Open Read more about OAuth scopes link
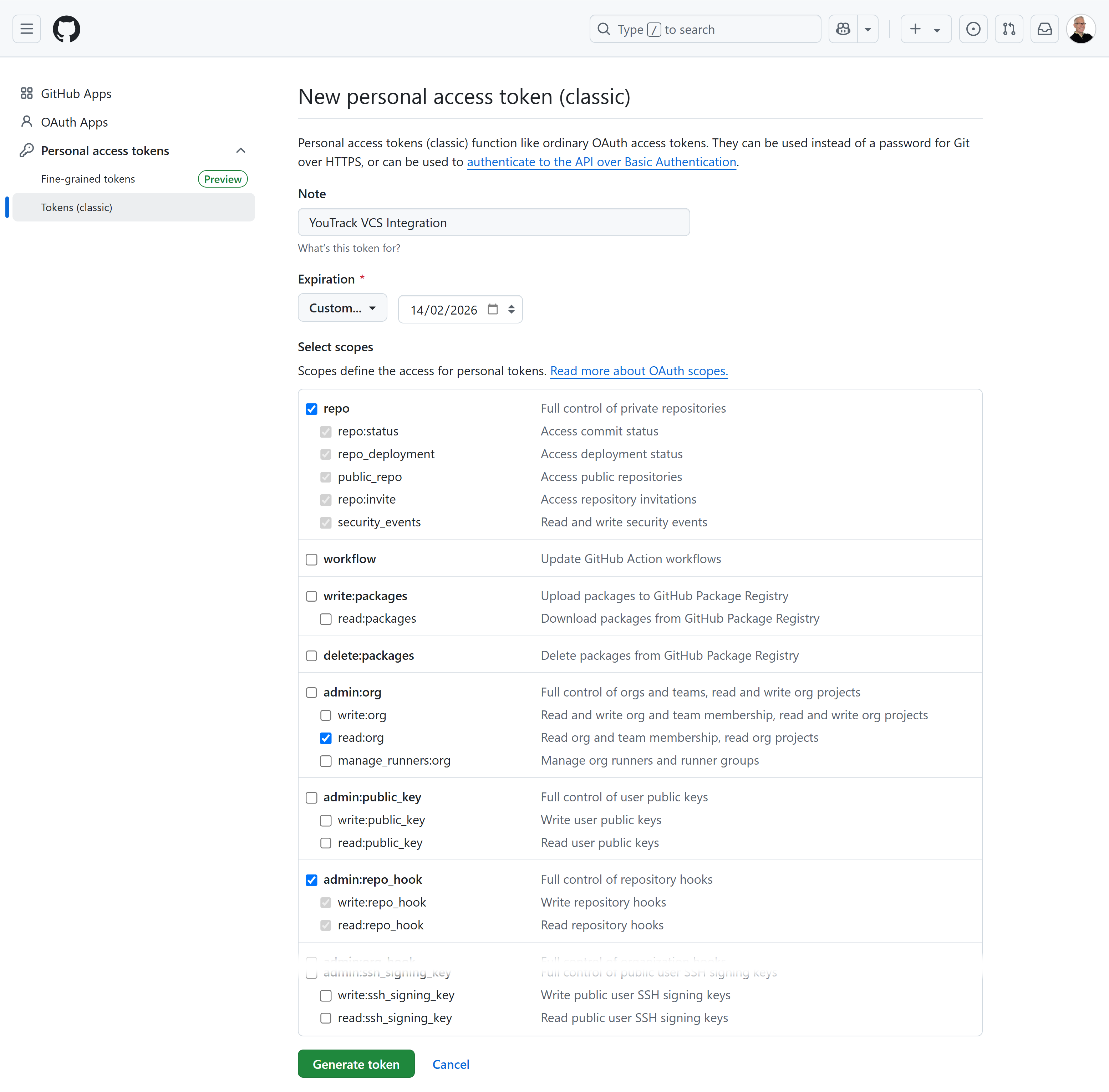Screen dimensions: 1109x1092 [x=639, y=371]
